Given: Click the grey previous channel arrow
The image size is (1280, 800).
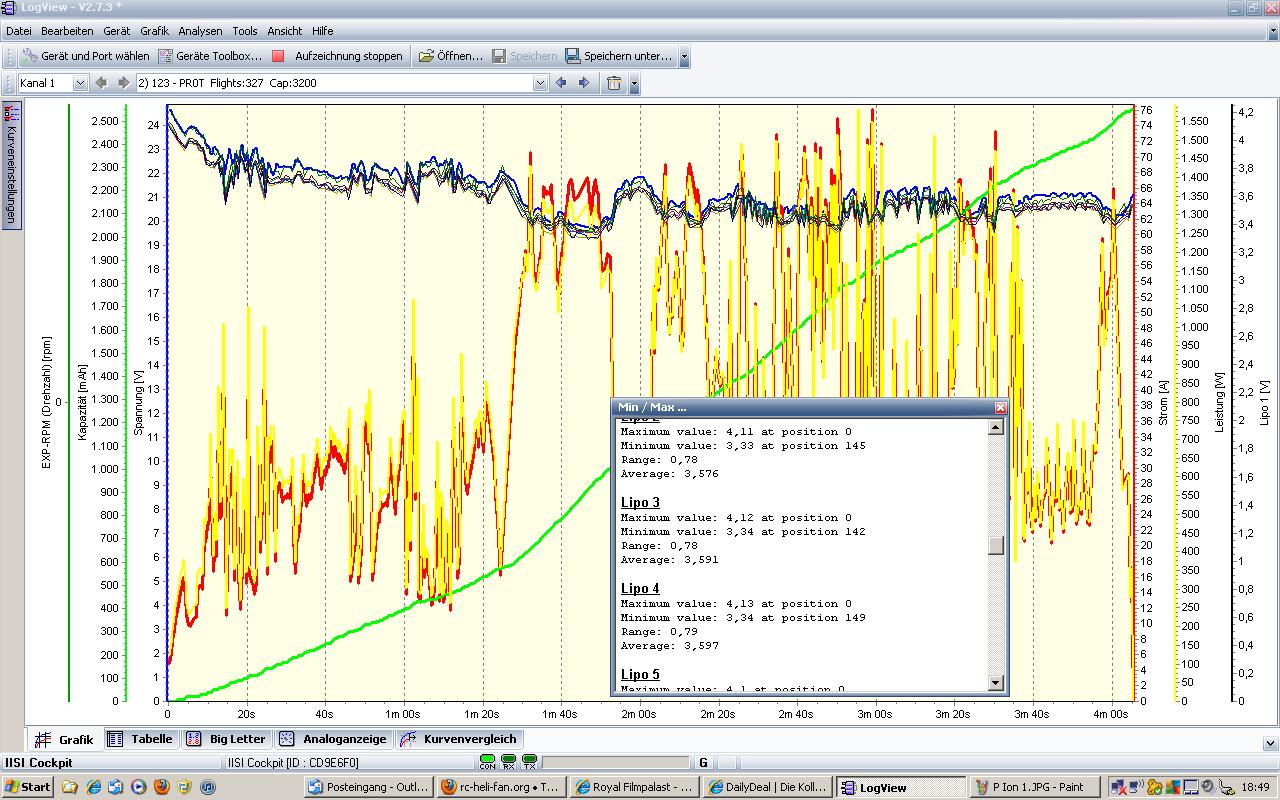Looking at the screenshot, I should 101,83.
